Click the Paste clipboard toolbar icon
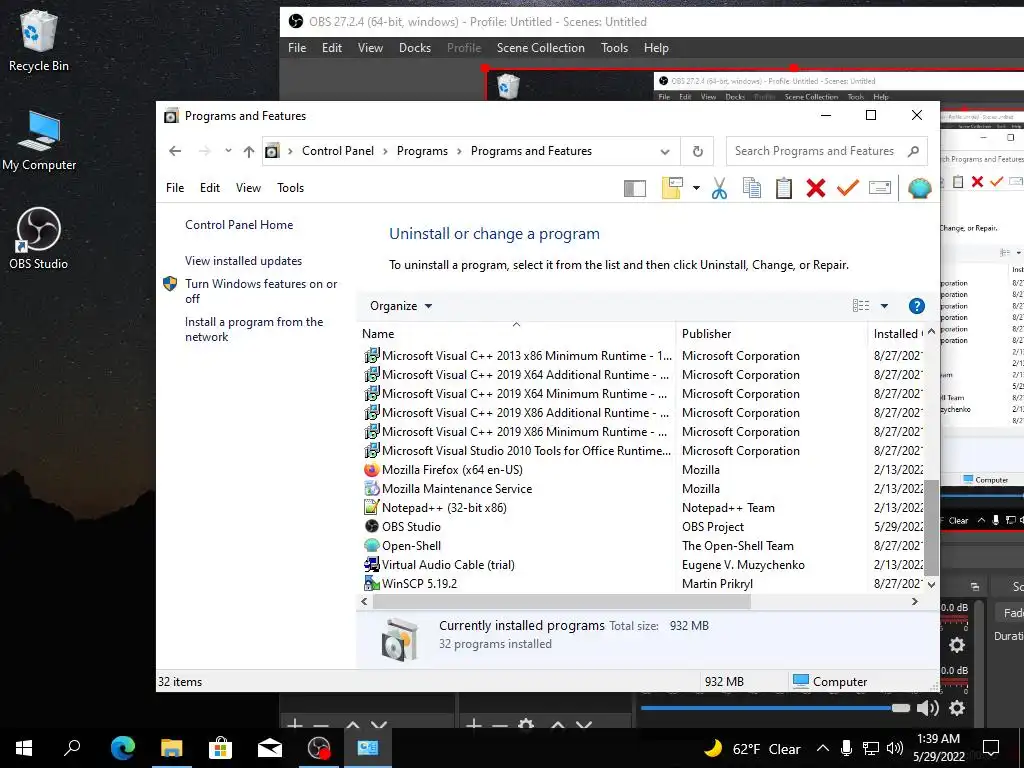Screen dimensions: 1024x768 pos(784,188)
